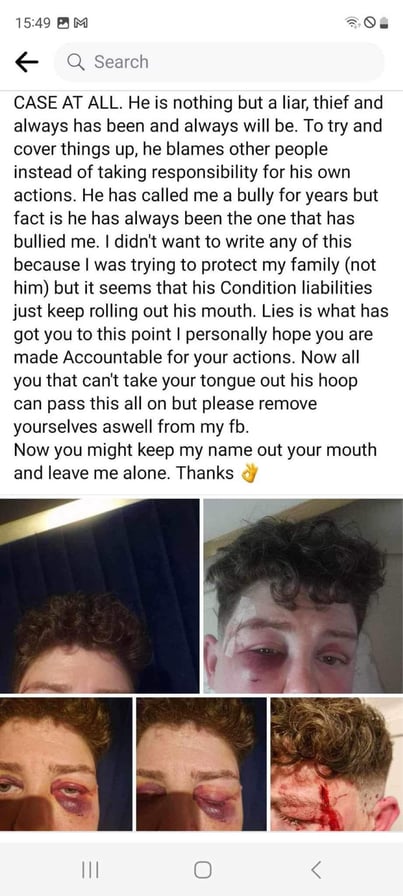Image resolution: width=403 pixels, height=896 pixels.
Task: Tap the line 'Now you might keep my name'
Action: coord(195,449)
